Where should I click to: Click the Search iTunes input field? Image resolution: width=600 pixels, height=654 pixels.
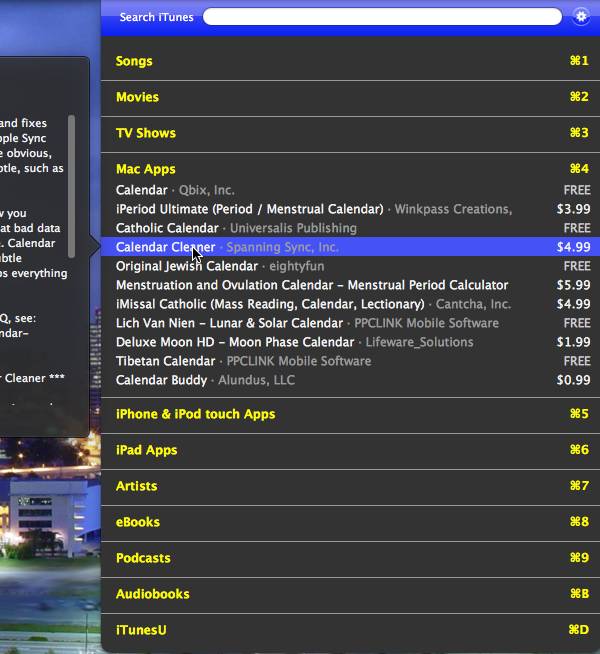(382, 17)
